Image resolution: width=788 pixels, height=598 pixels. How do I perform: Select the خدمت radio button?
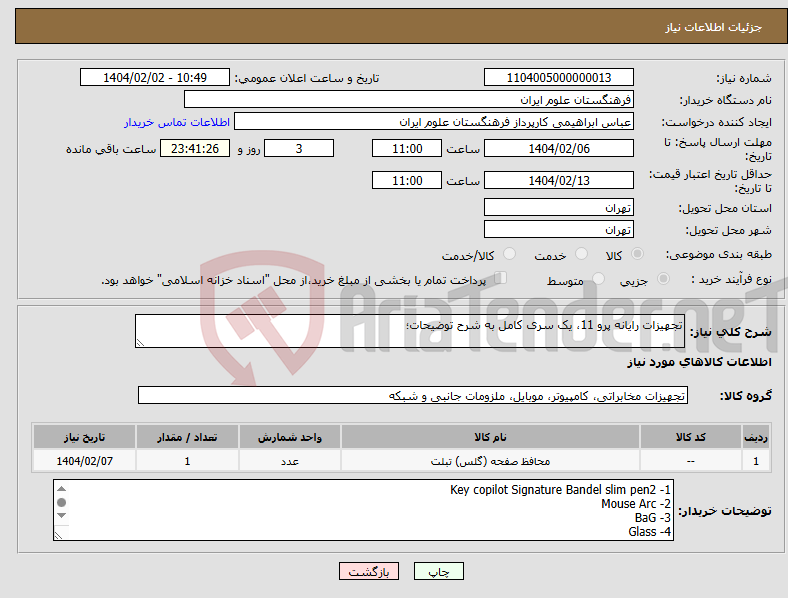[x=581, y=254]
